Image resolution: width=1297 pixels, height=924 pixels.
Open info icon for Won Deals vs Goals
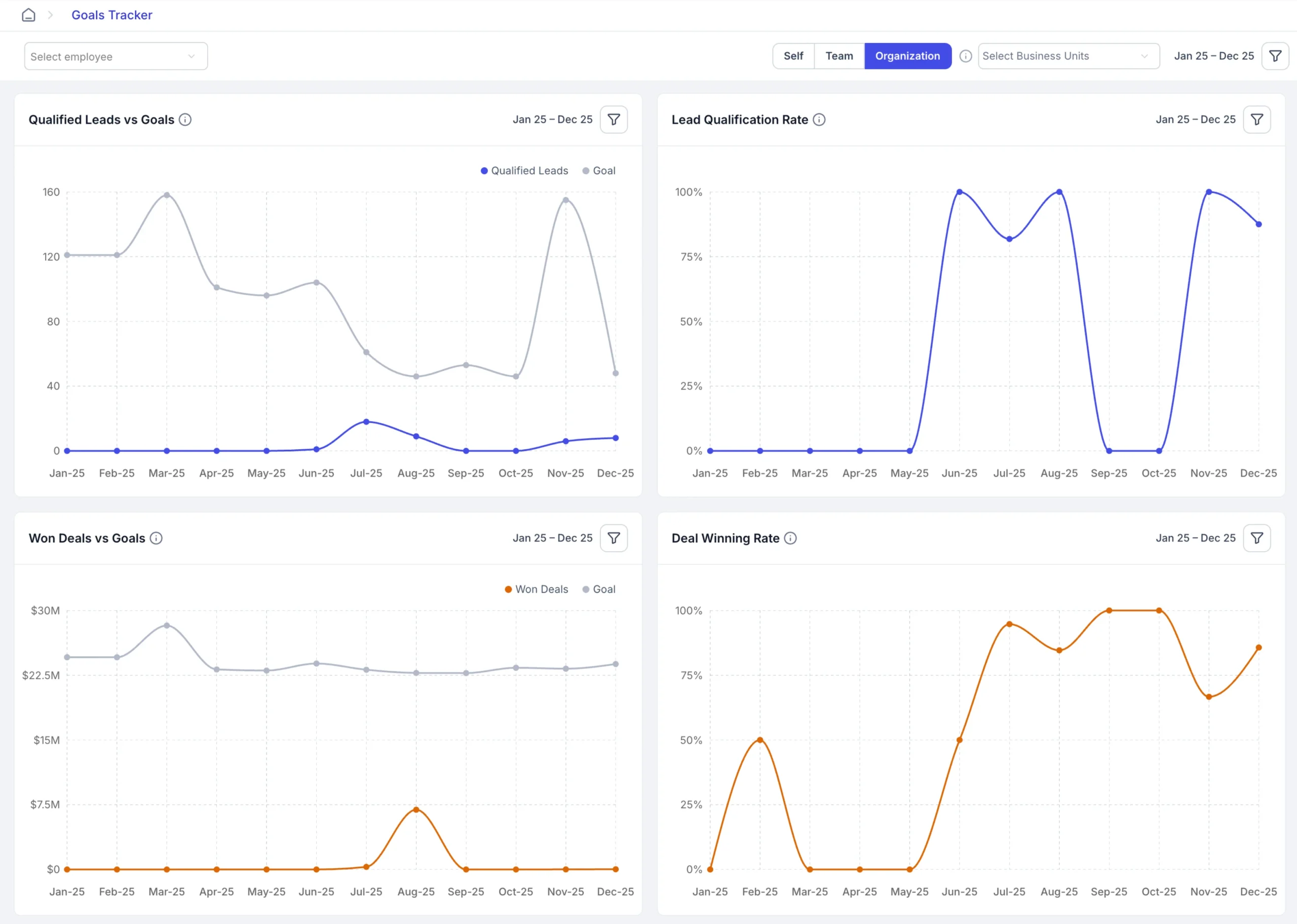(156, 538)
